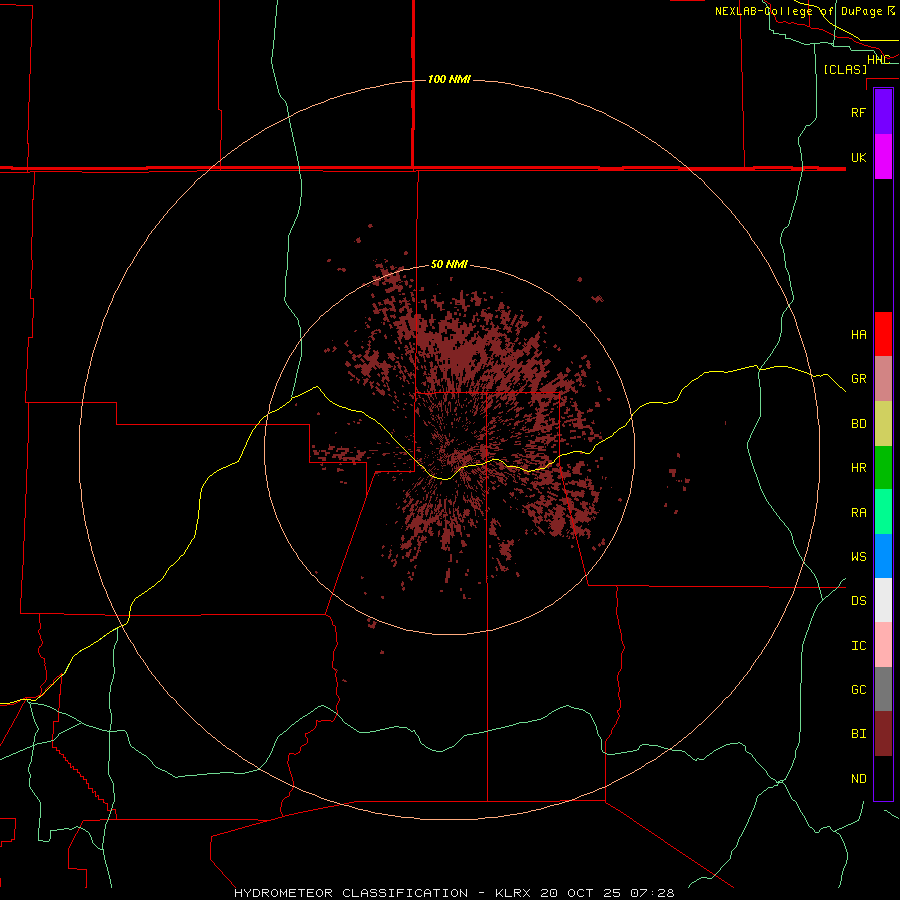Select the WS blue legend swatch
The width and height of the screenshot is (900, 900).
click(x=883, y=556)
